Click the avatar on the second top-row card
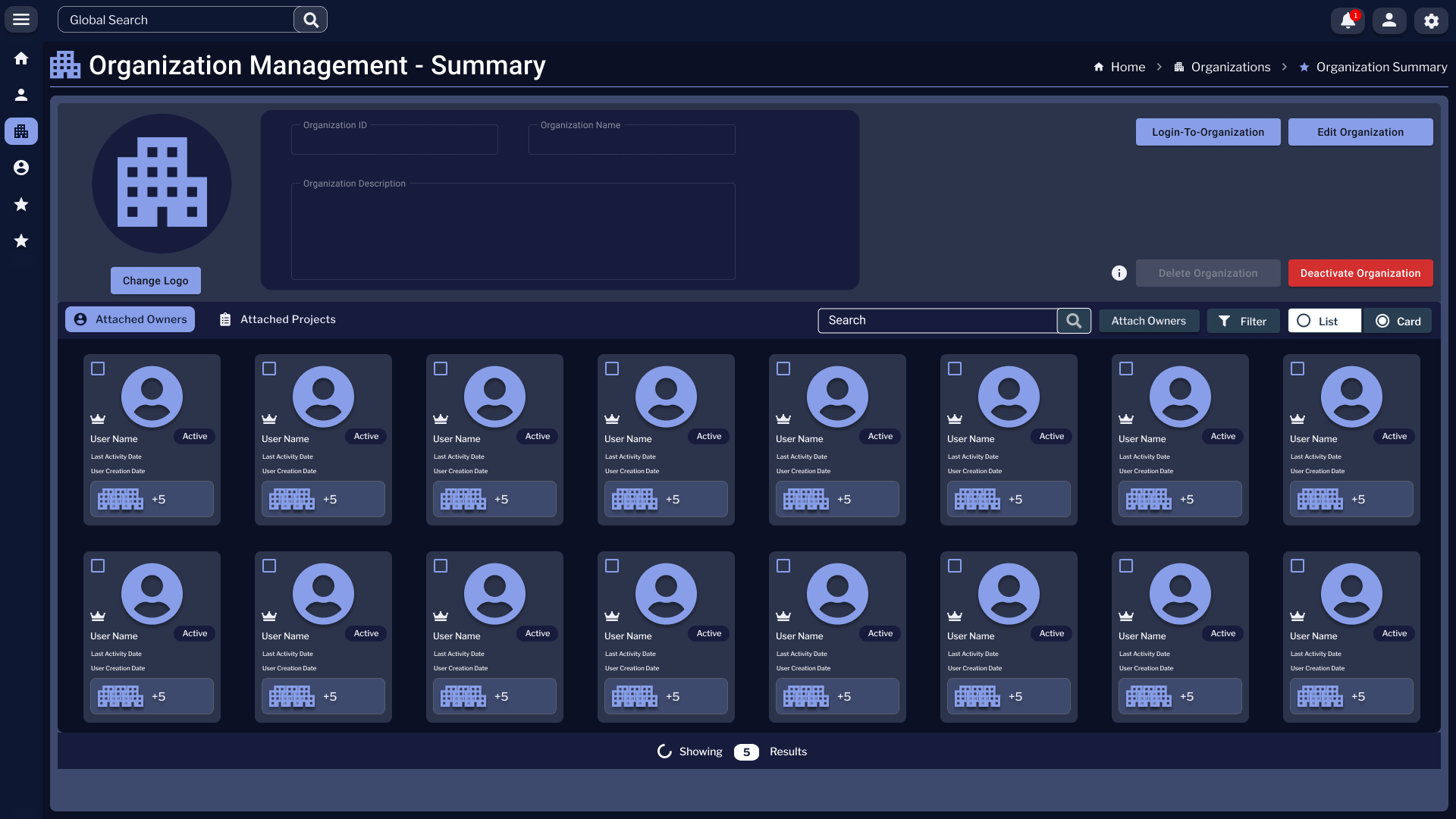The width and height of the screenshot is (1456, 819). pos(323,397)
